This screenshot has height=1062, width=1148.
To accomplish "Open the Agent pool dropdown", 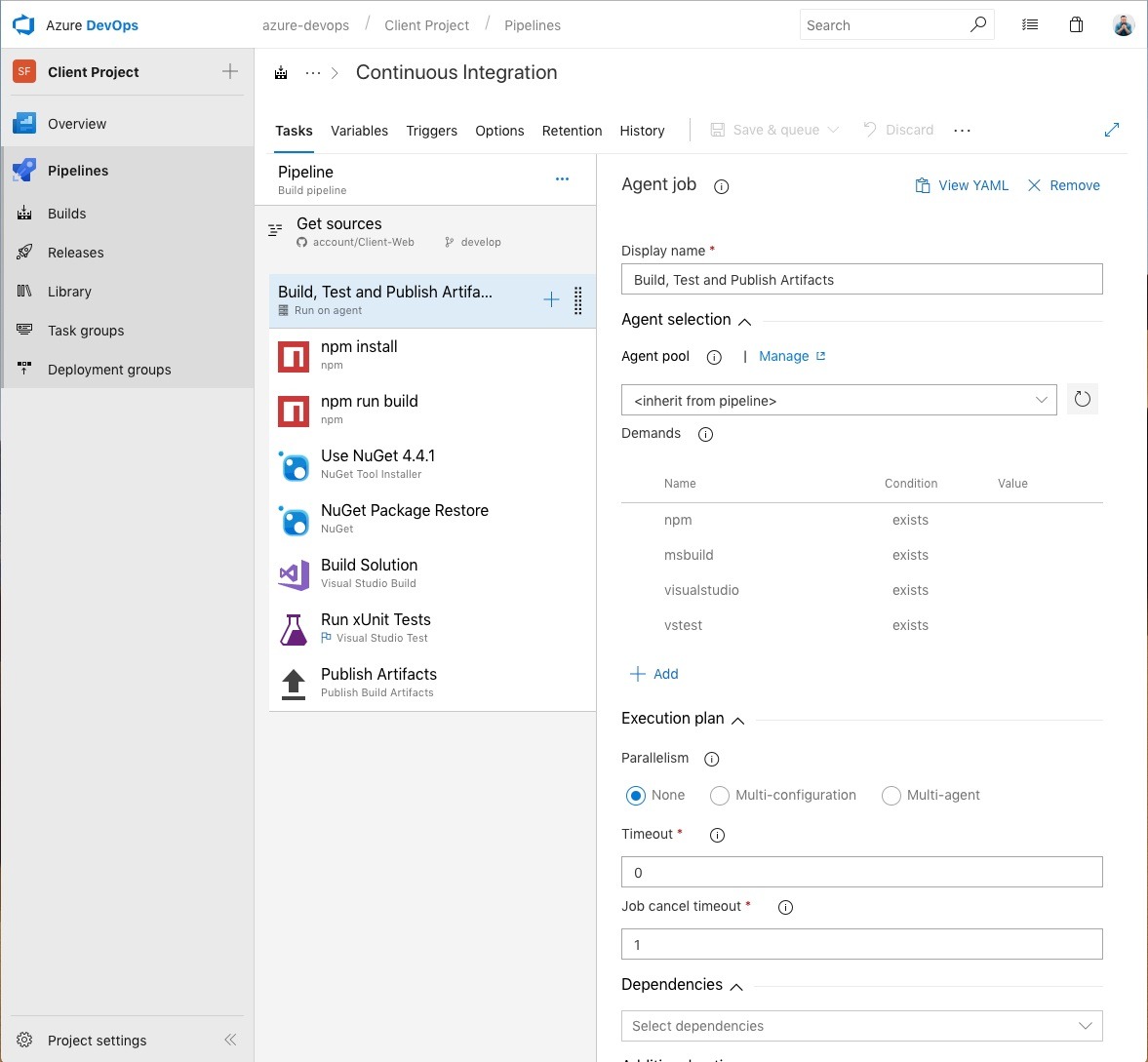I will pos(838,400).
